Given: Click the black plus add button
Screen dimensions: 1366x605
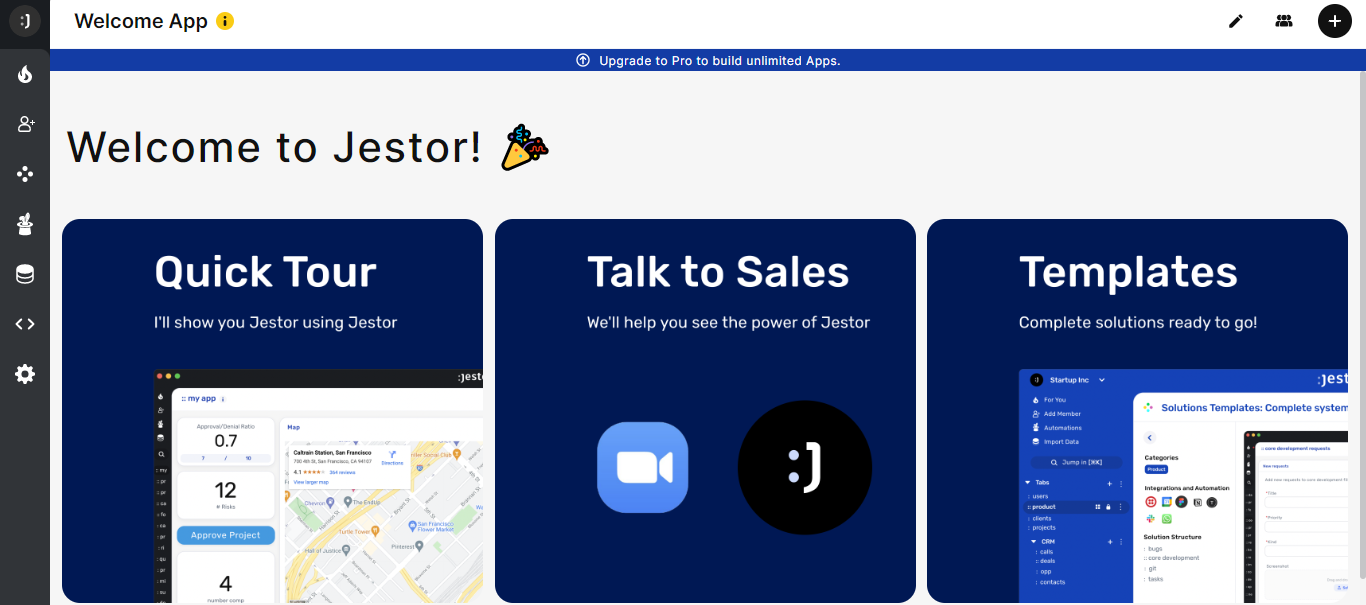Looking at the screenshot, I should 1334,21.
